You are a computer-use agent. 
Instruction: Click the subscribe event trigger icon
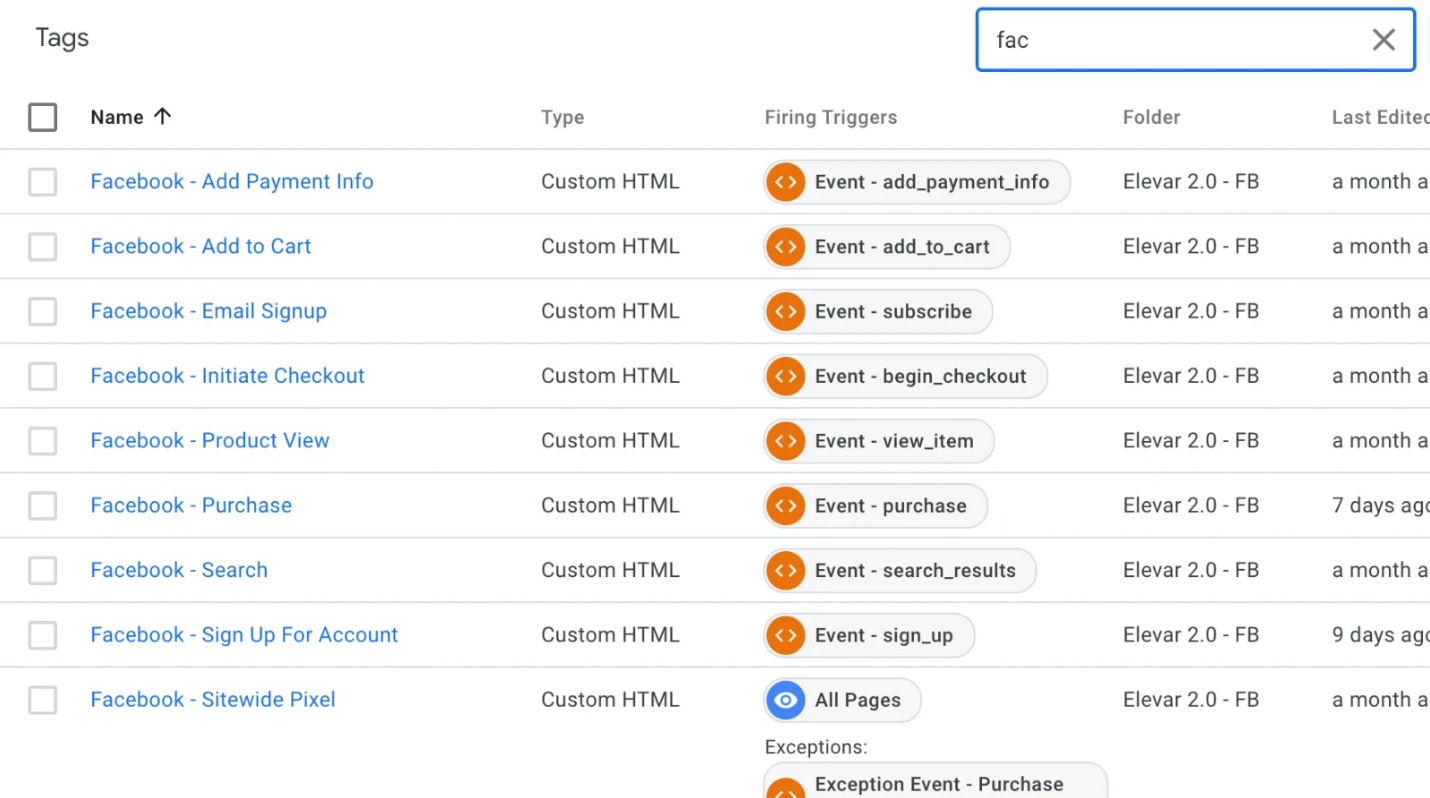(x=786, y=312)
